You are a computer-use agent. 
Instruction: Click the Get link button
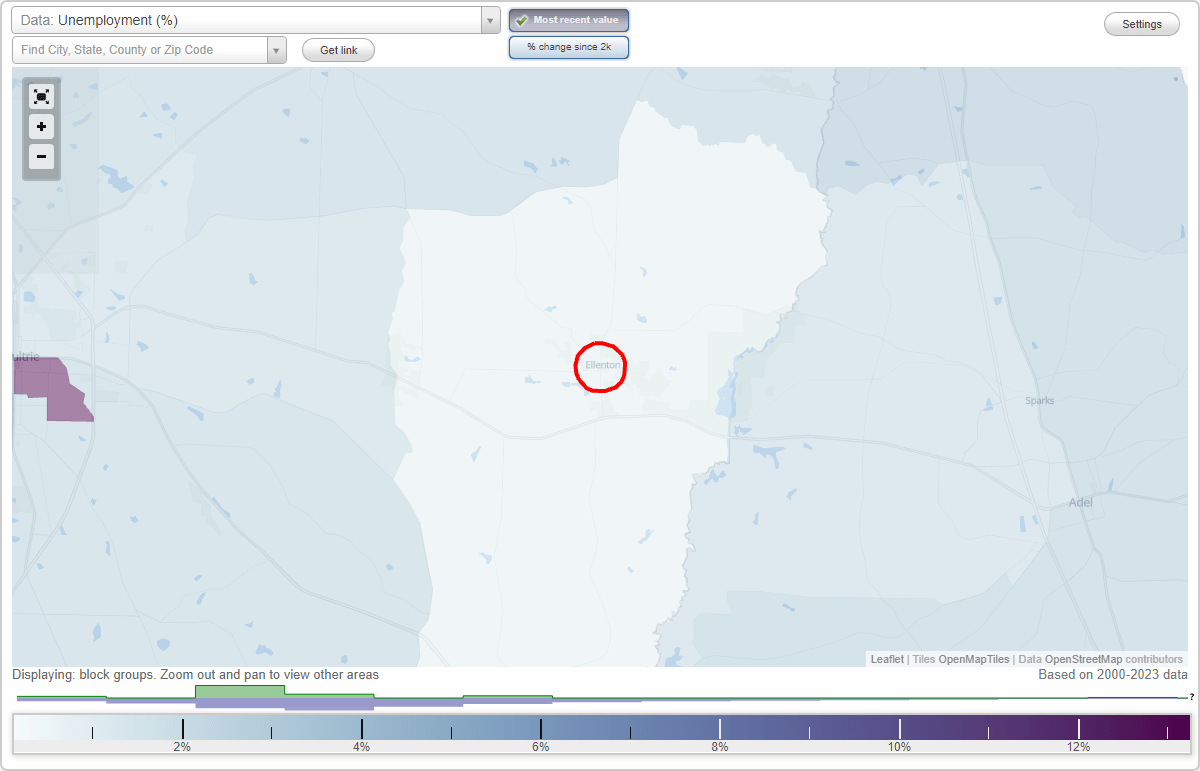coord(338,50)
